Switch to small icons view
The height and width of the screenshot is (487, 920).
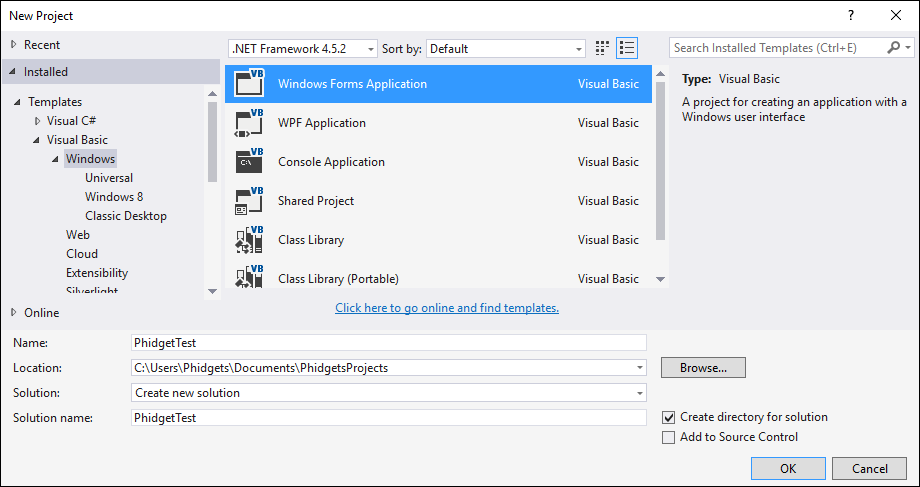coord(602,49)
